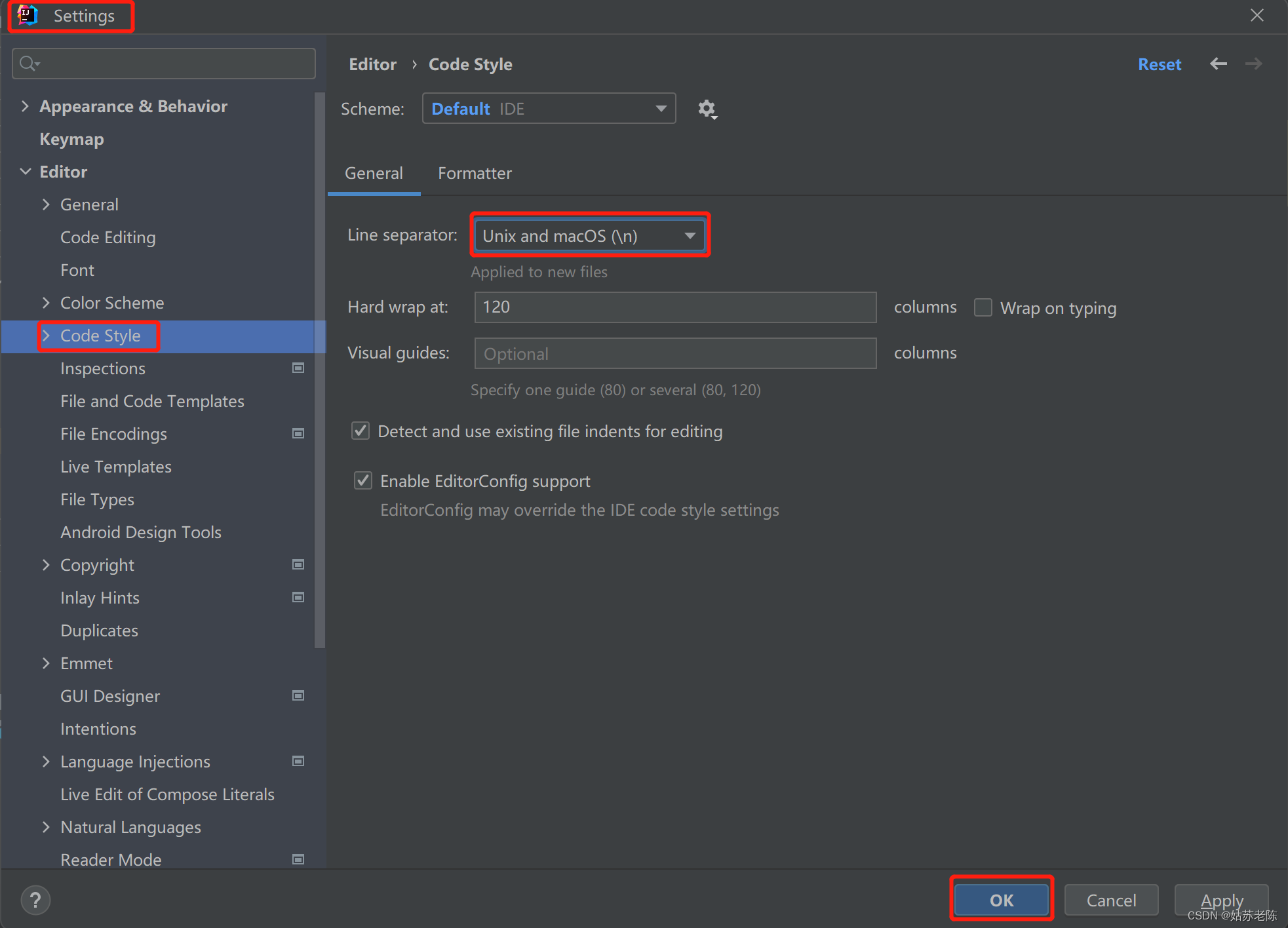Expand the Natural Languages node
Image resolution: width=1288 pixels, height=928 pixels.
click(46, 827)
